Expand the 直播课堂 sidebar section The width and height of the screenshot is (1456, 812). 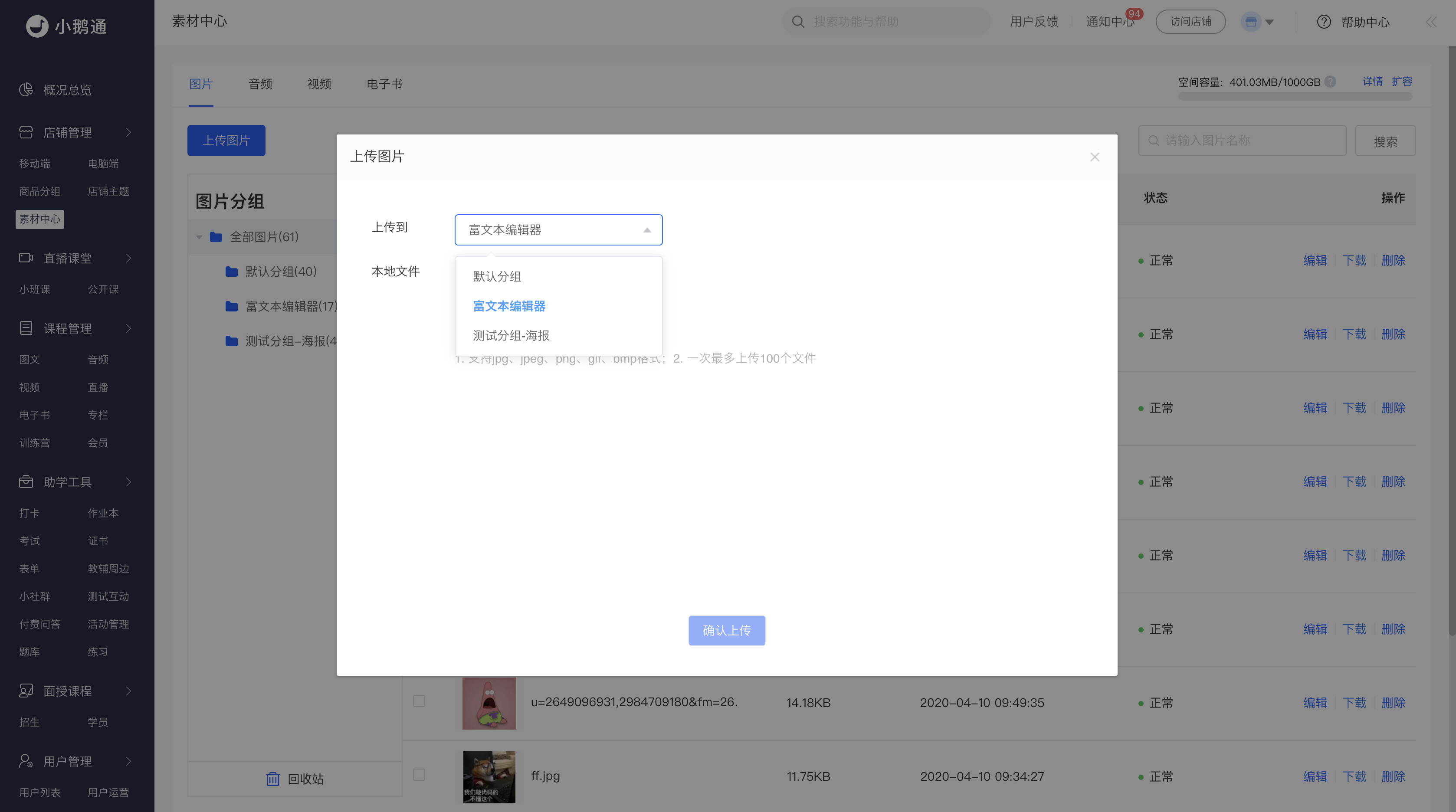tap(129, 258)
